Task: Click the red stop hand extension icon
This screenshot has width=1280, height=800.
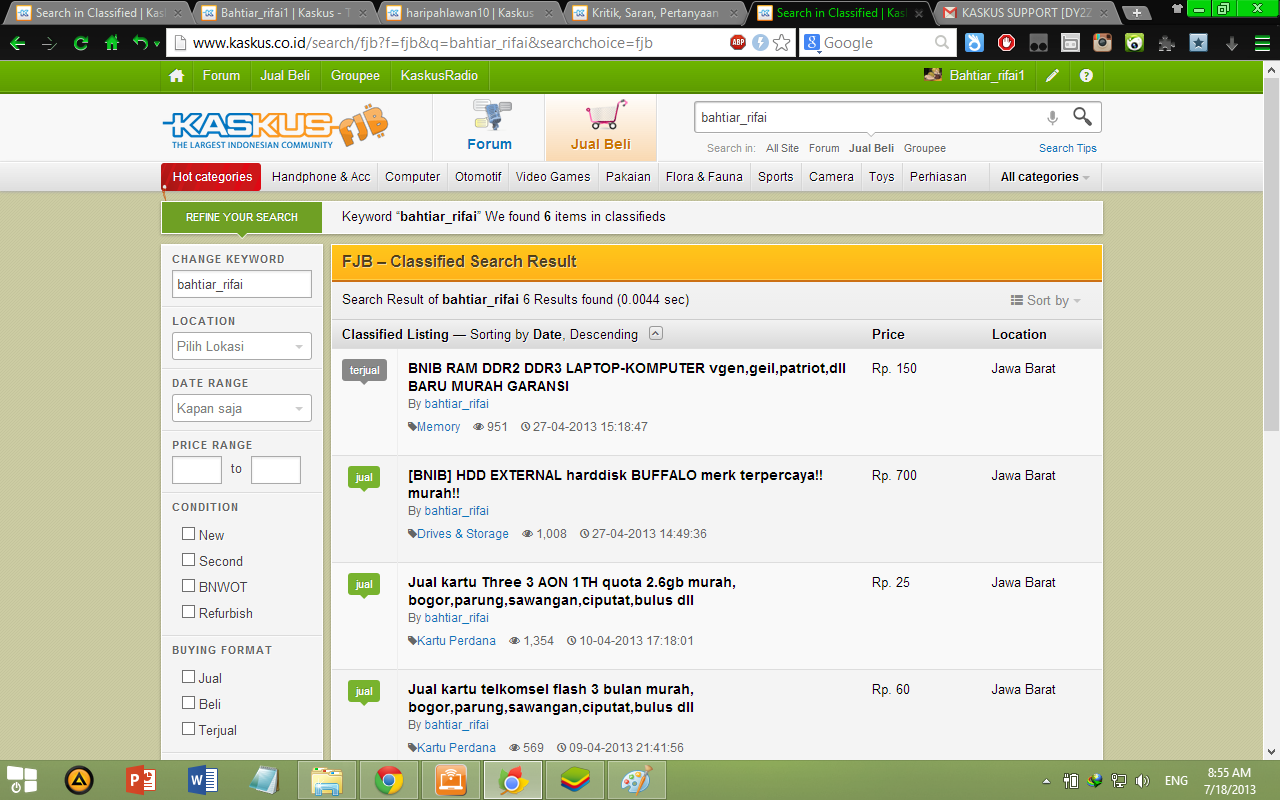Action: click(x=1007, y=43)
